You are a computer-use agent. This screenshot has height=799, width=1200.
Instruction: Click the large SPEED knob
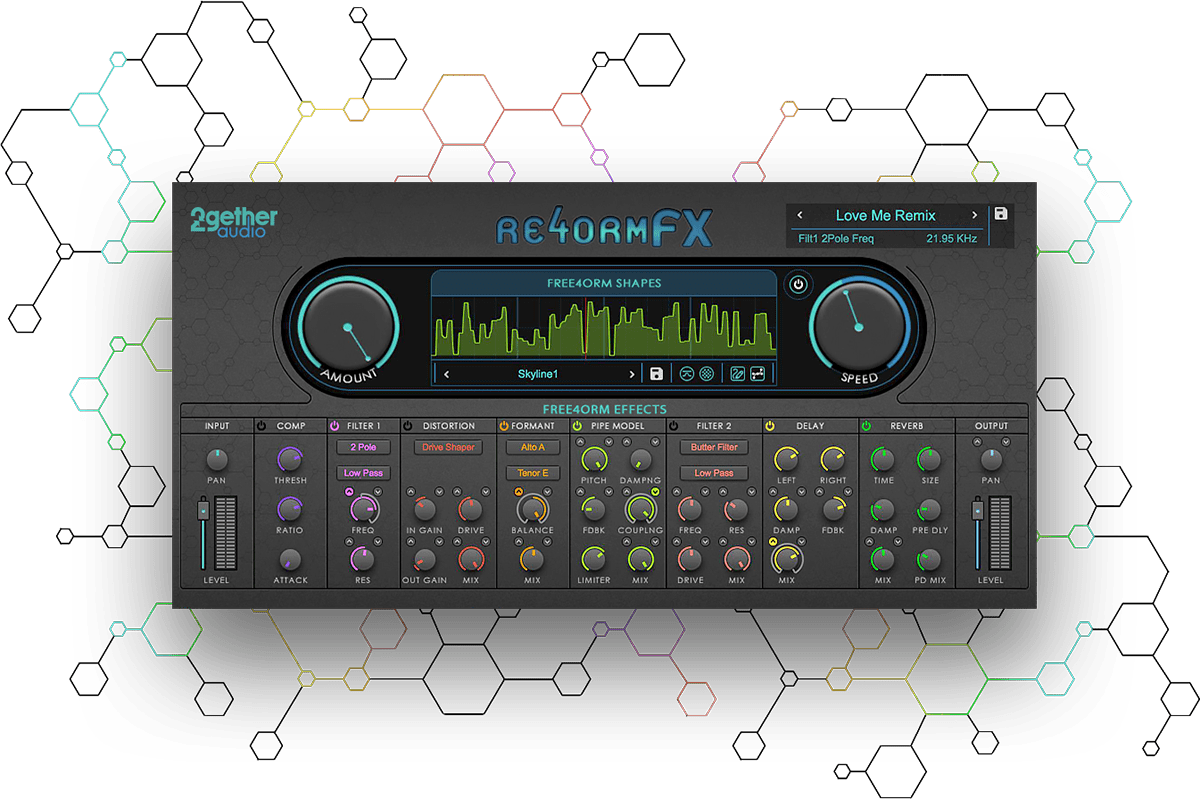pyautogui.click(x=860, y=327)
